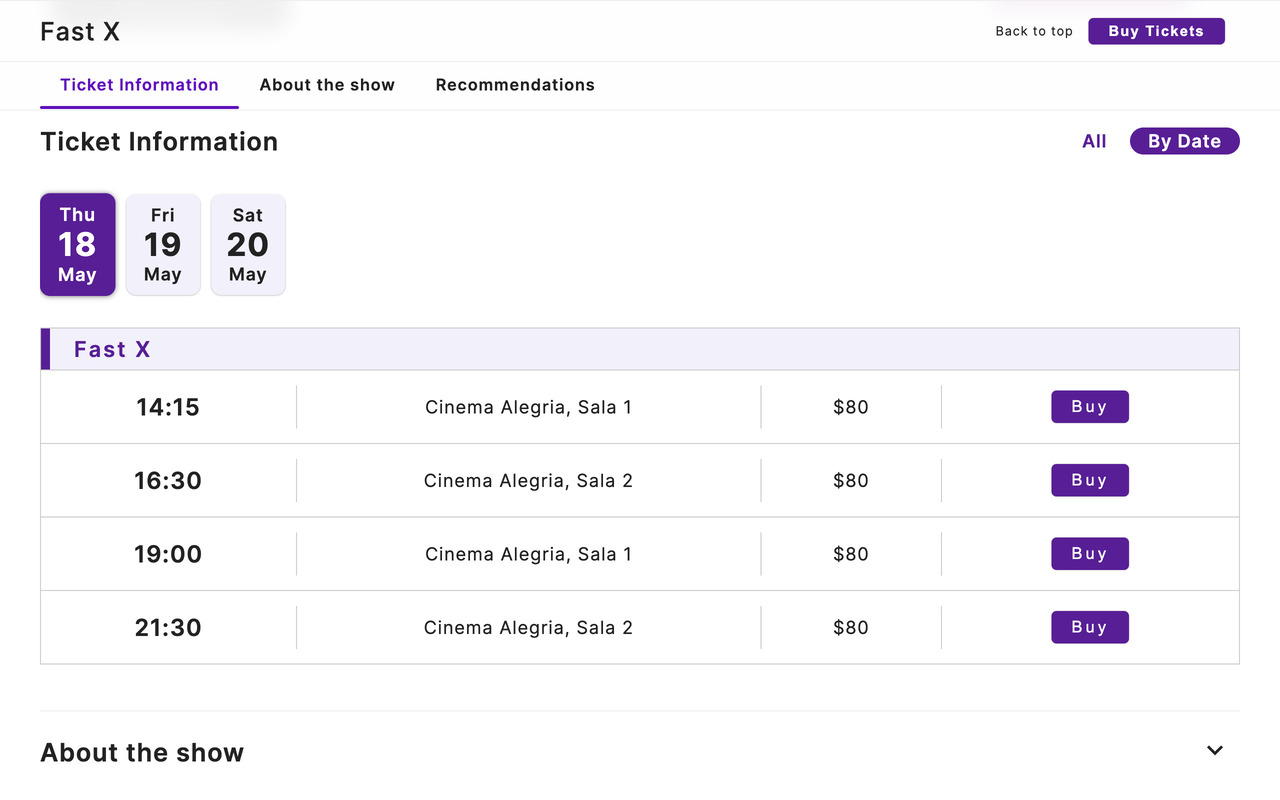Select the By Date filter
This screenshot has width=1280, height=800.
1184,141
